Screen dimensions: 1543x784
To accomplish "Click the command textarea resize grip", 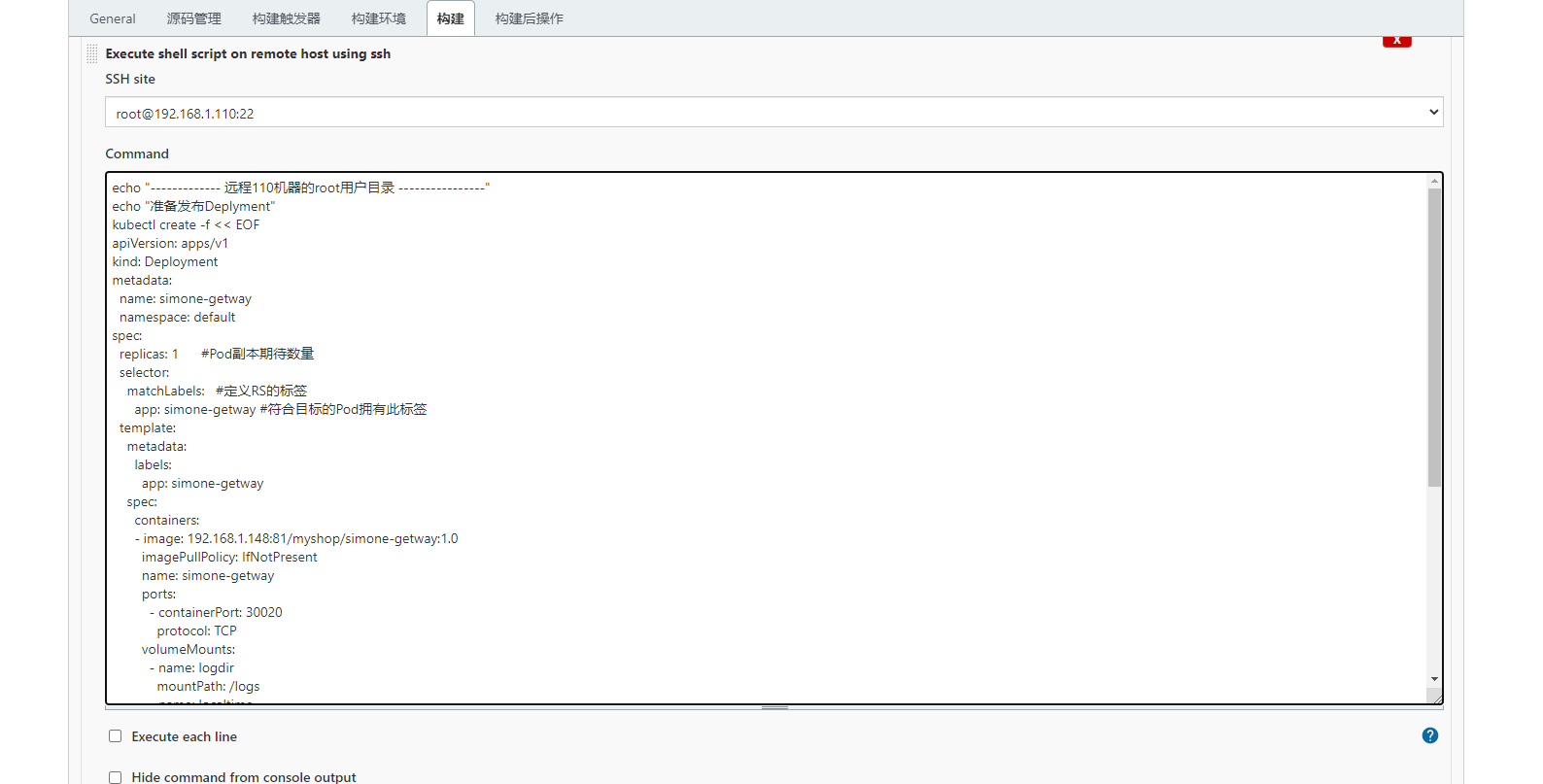I will [1434, 697].
